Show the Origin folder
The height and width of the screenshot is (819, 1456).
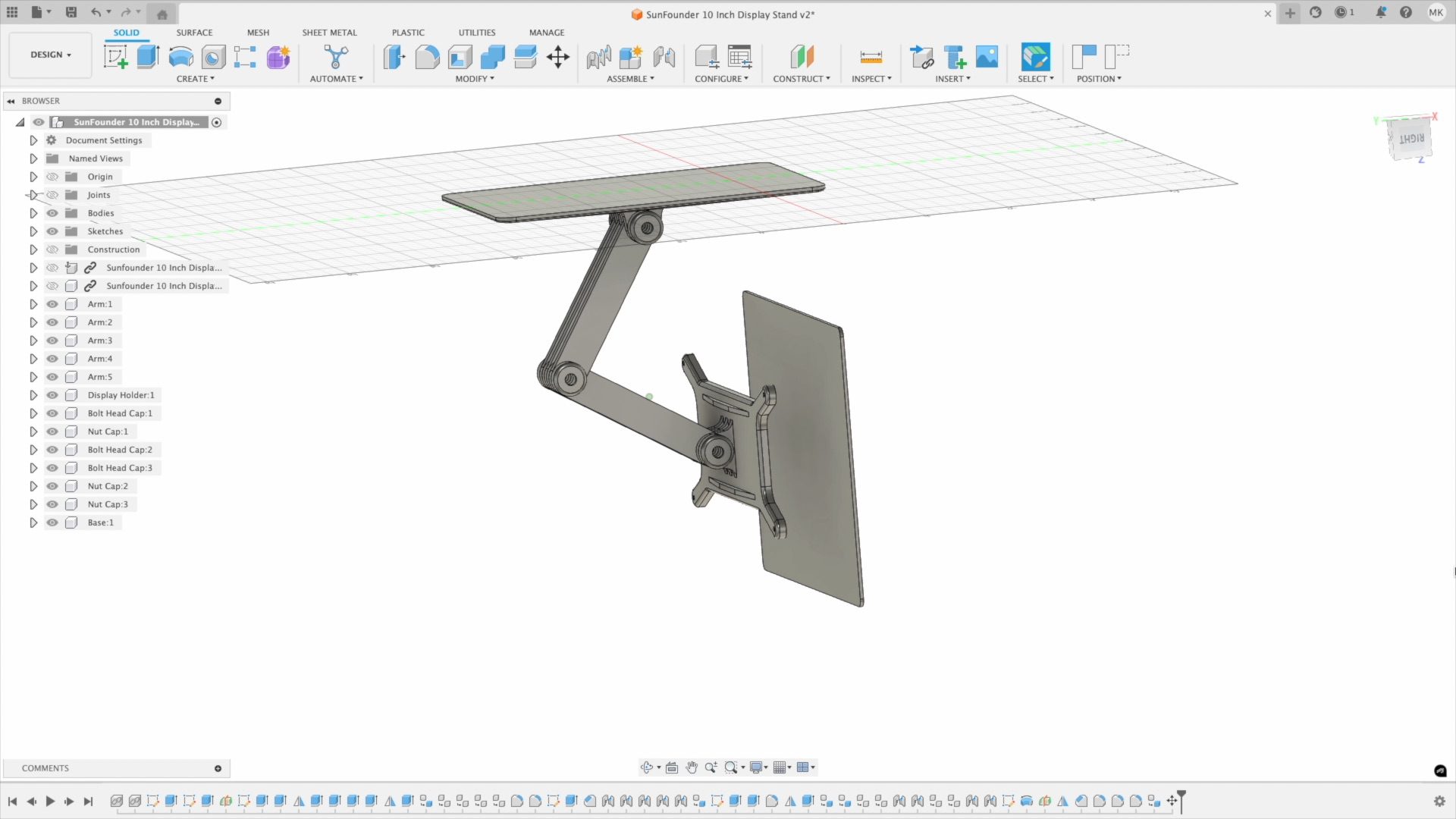tap(52, 177)
